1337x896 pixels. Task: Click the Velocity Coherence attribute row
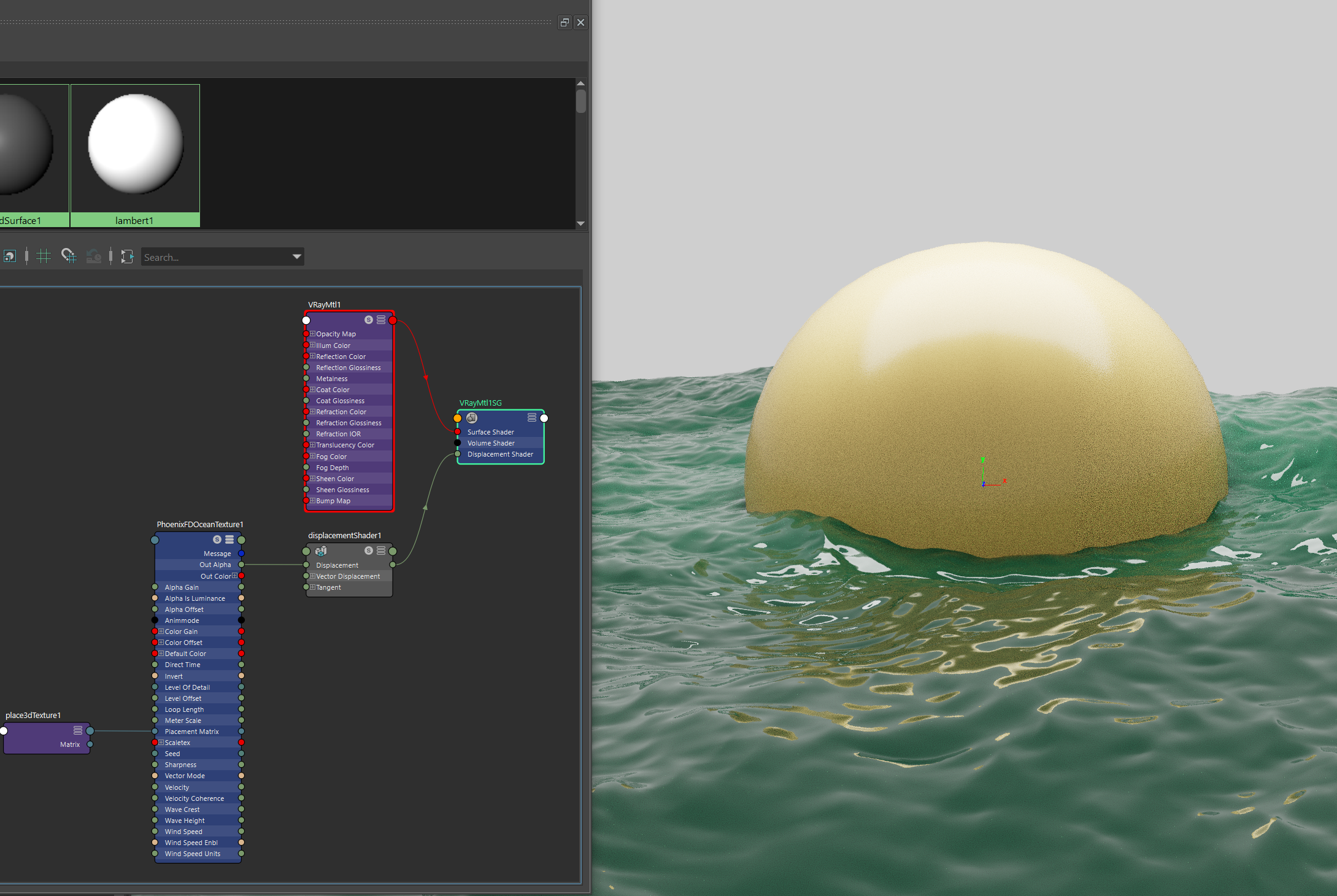(198, 798)
